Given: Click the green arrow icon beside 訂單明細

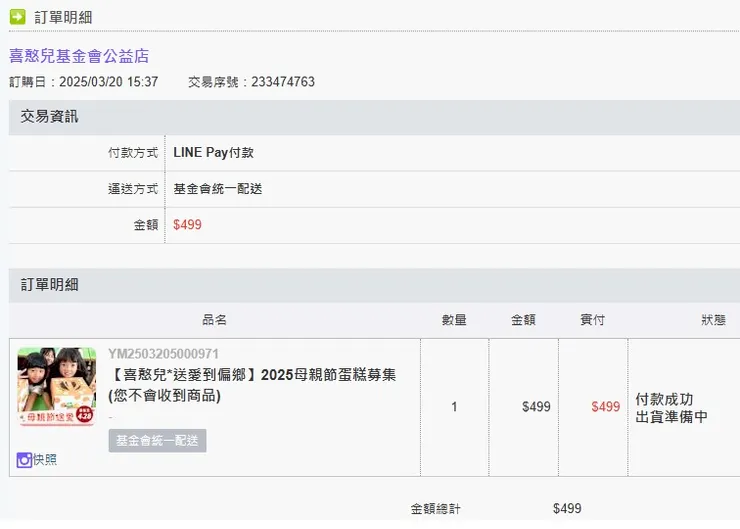Looking at the screenshot, I should click(x=18, y=17).
